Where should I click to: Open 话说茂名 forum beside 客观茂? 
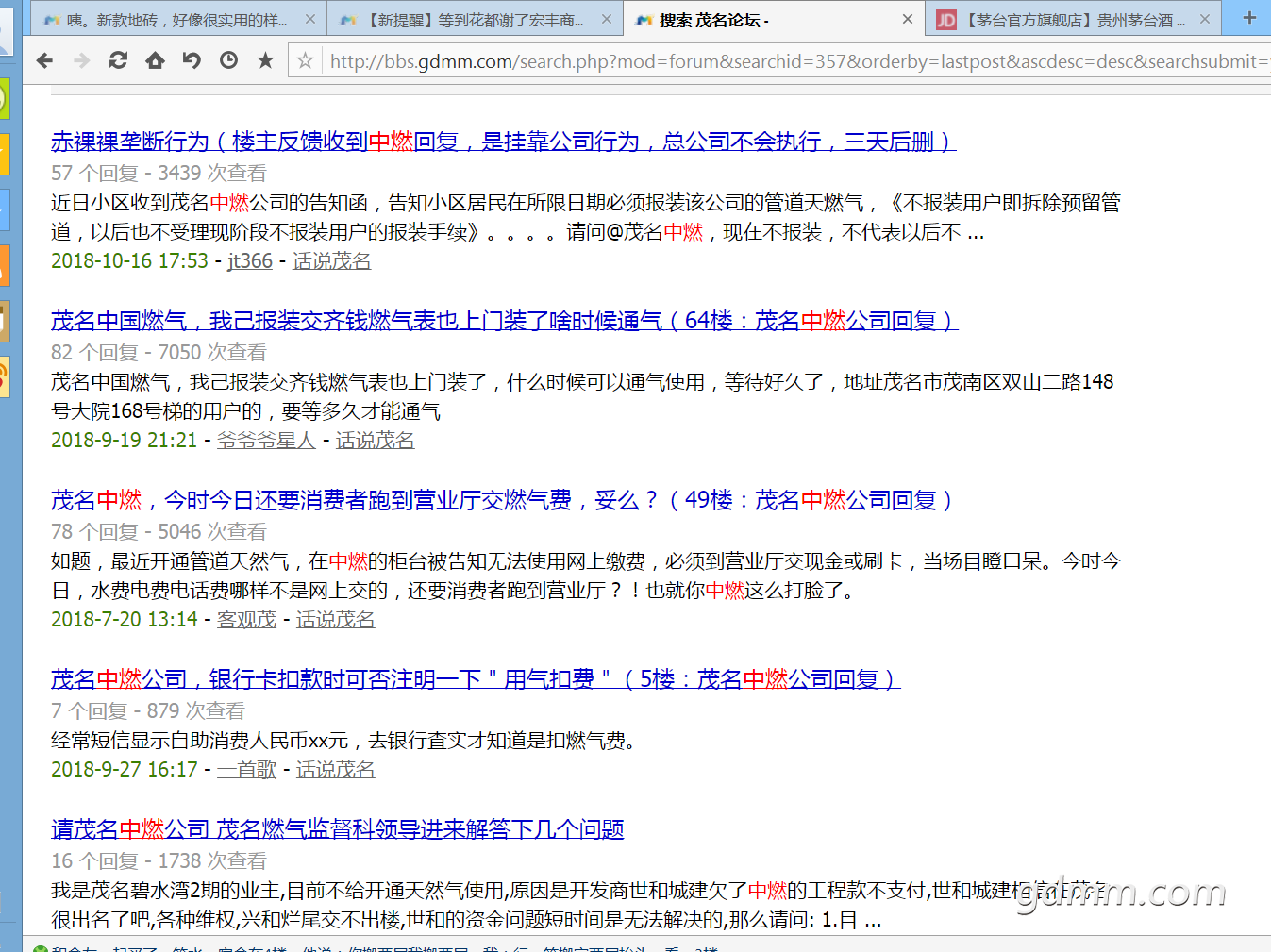pos(336,620)
